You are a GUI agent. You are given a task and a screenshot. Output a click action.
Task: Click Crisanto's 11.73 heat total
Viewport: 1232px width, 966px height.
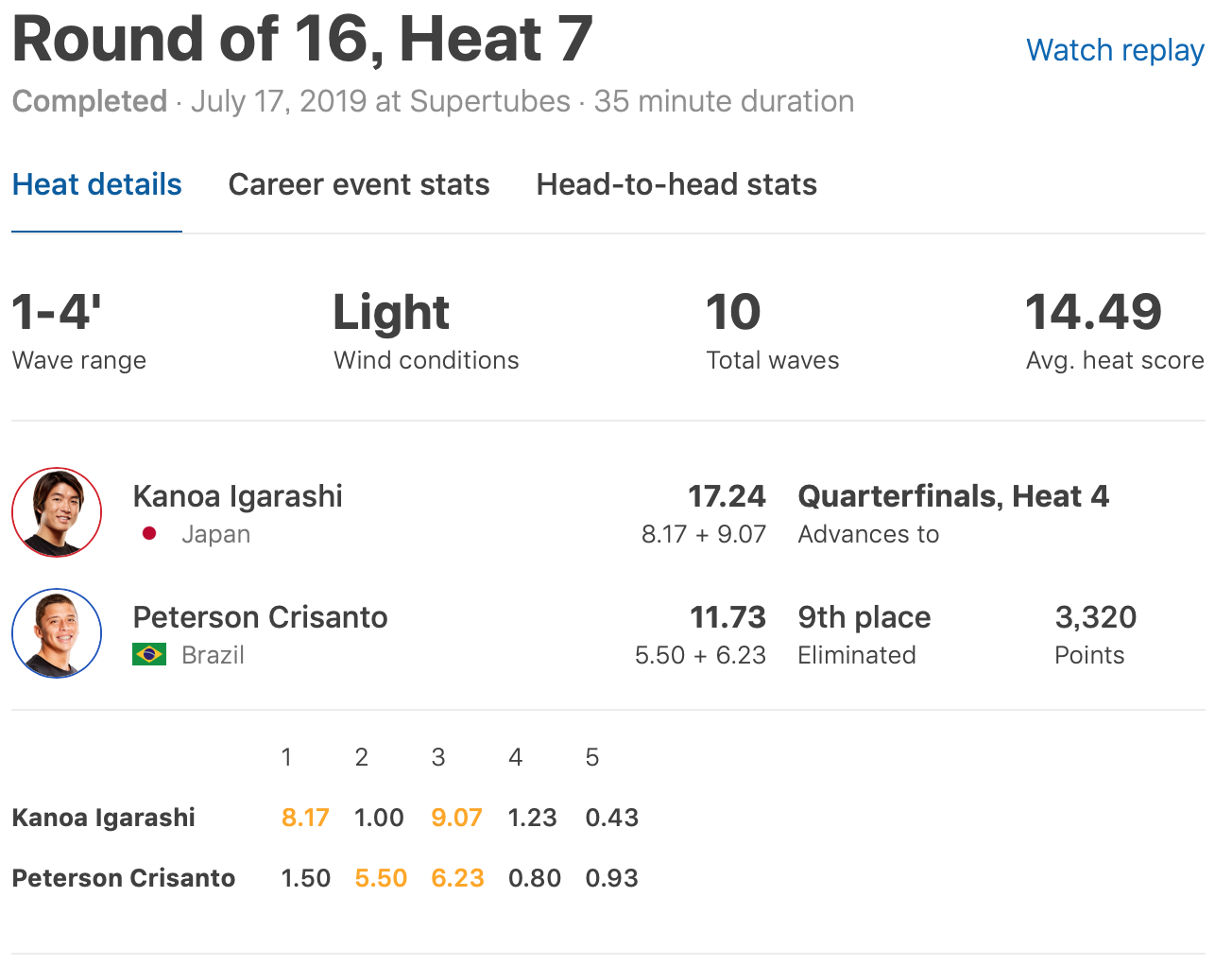(x=727, y=617)
